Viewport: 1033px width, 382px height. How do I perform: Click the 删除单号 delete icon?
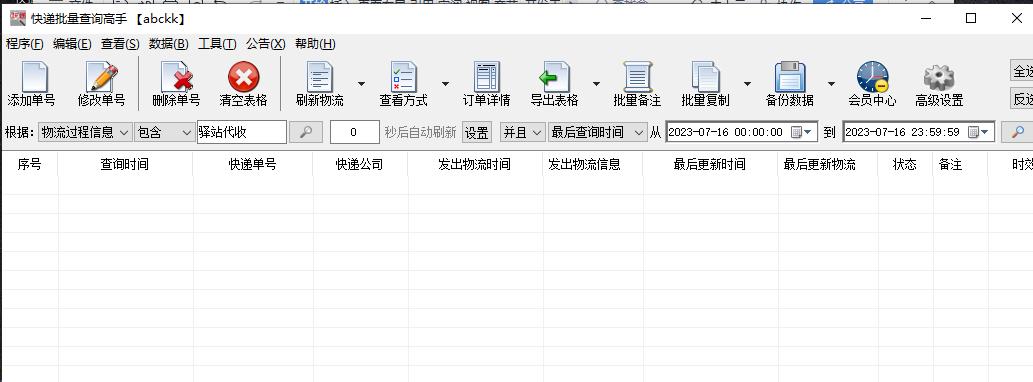[177, 77]
